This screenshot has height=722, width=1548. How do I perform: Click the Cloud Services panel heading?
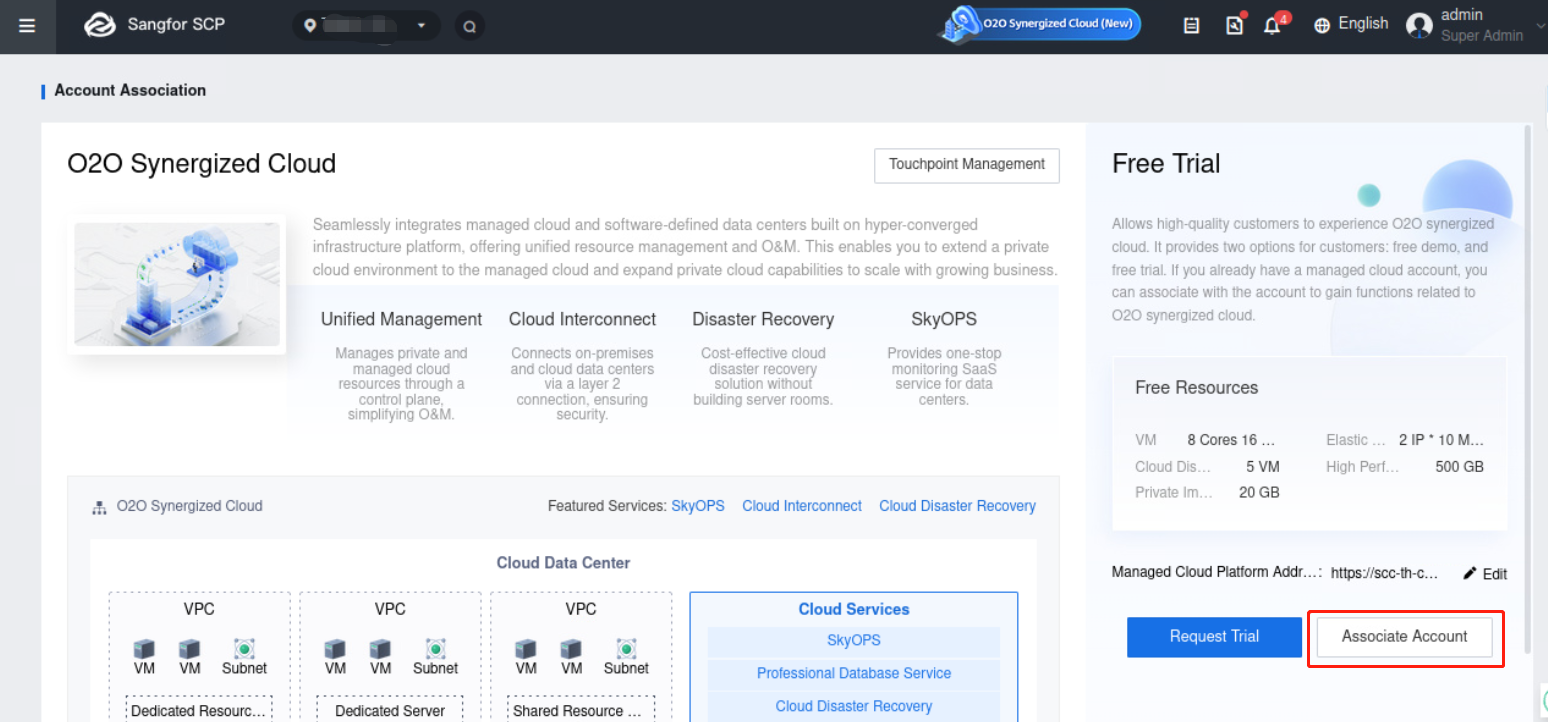[x=854, y=609]
